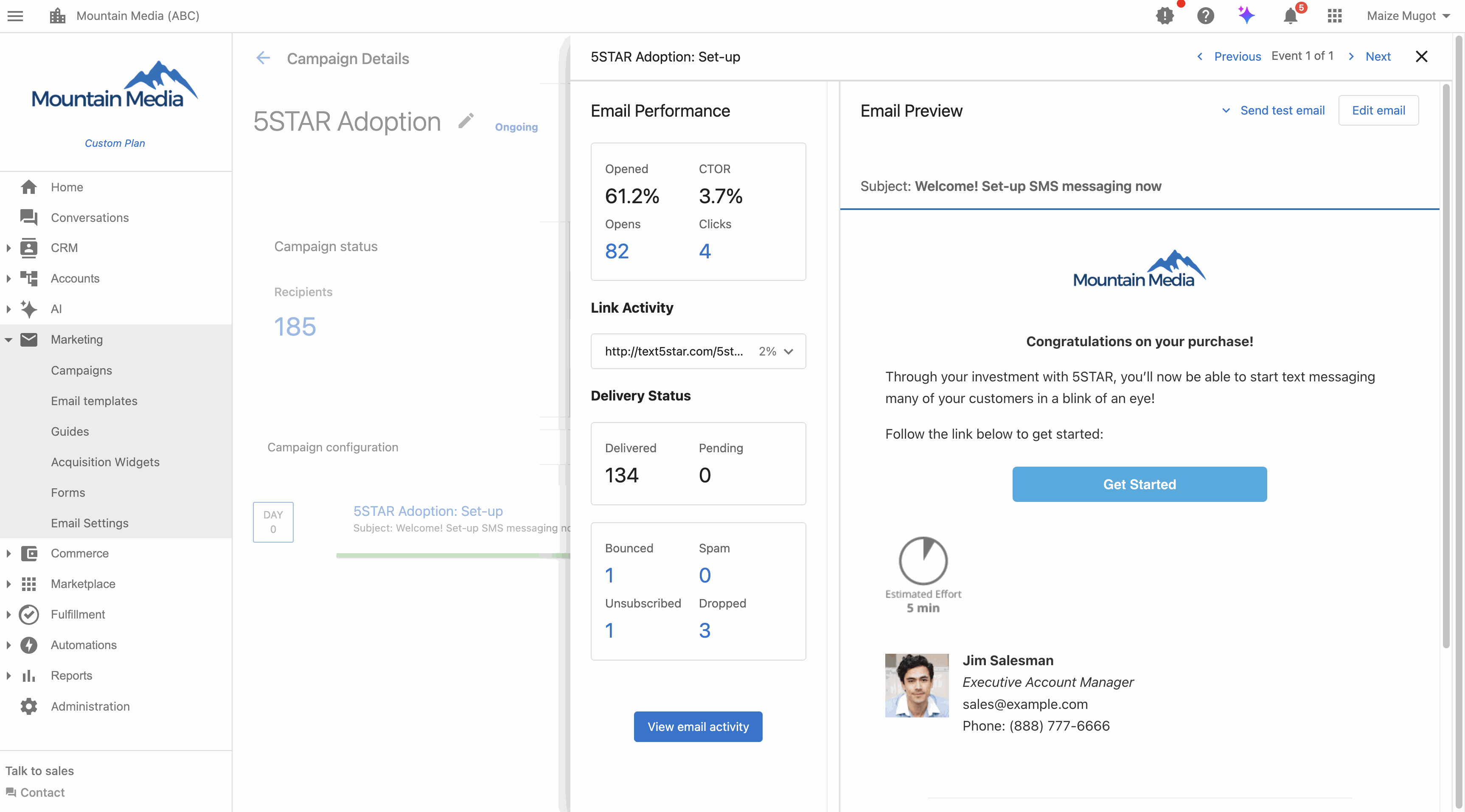Open Email Settings menu item
Image resolution: width=1465 pixels, height=812 pixels.
coord(89,523)
